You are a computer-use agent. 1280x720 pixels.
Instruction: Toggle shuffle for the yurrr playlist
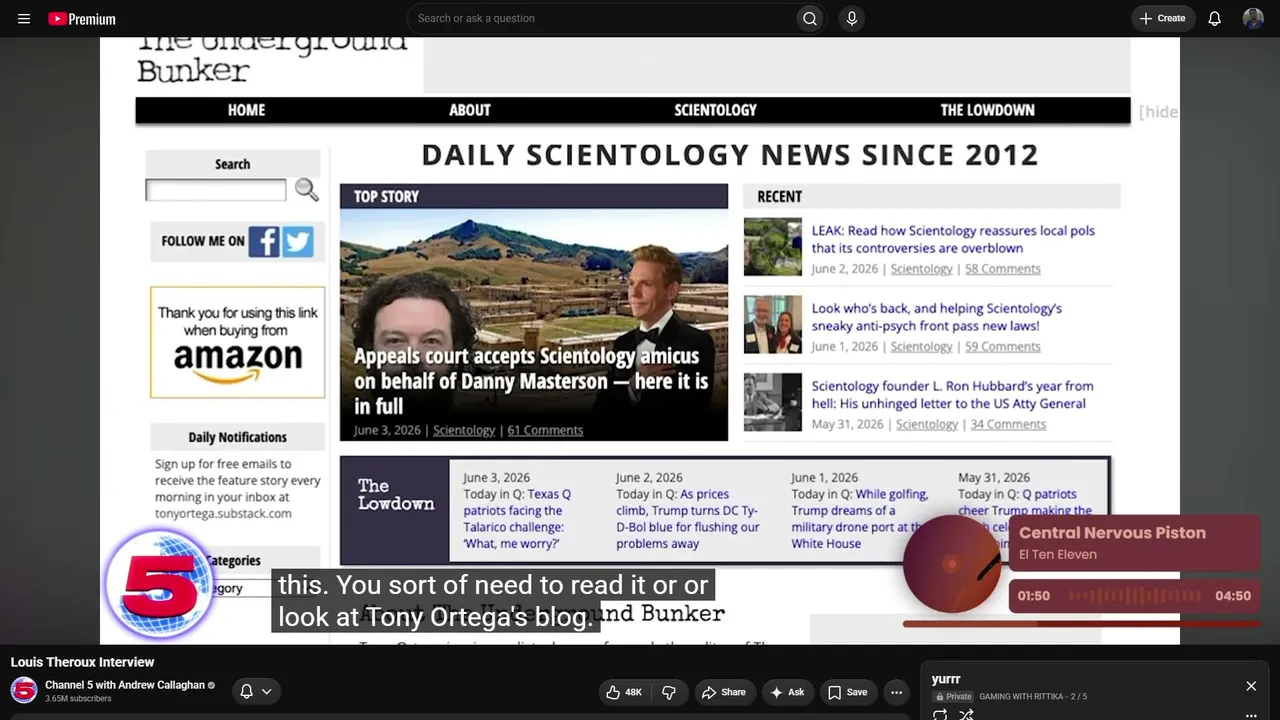tap(966, 714)
